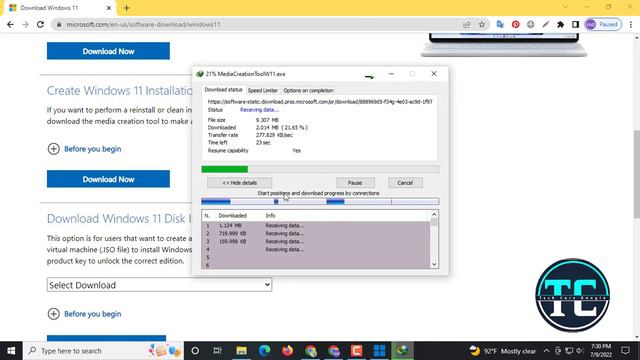This screenshot has height=360, width=640.
Task: Open the Extensions puzzle piece menu
Action: pyautogui.click(x=560, y=24)
